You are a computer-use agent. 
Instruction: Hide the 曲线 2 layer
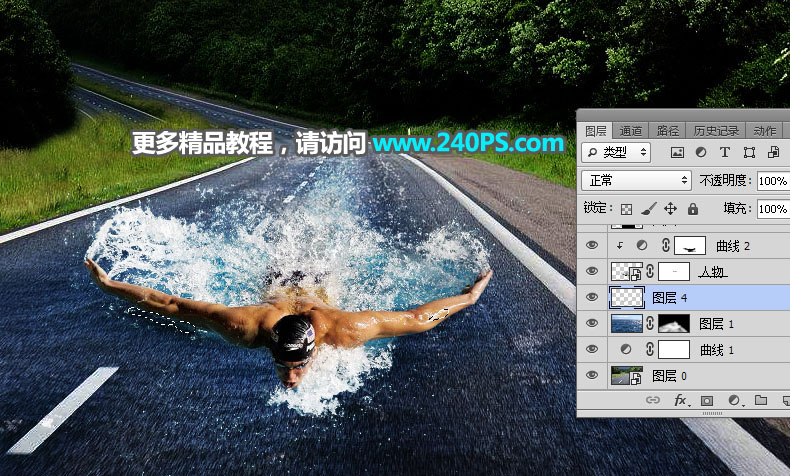tap(592, 245)
